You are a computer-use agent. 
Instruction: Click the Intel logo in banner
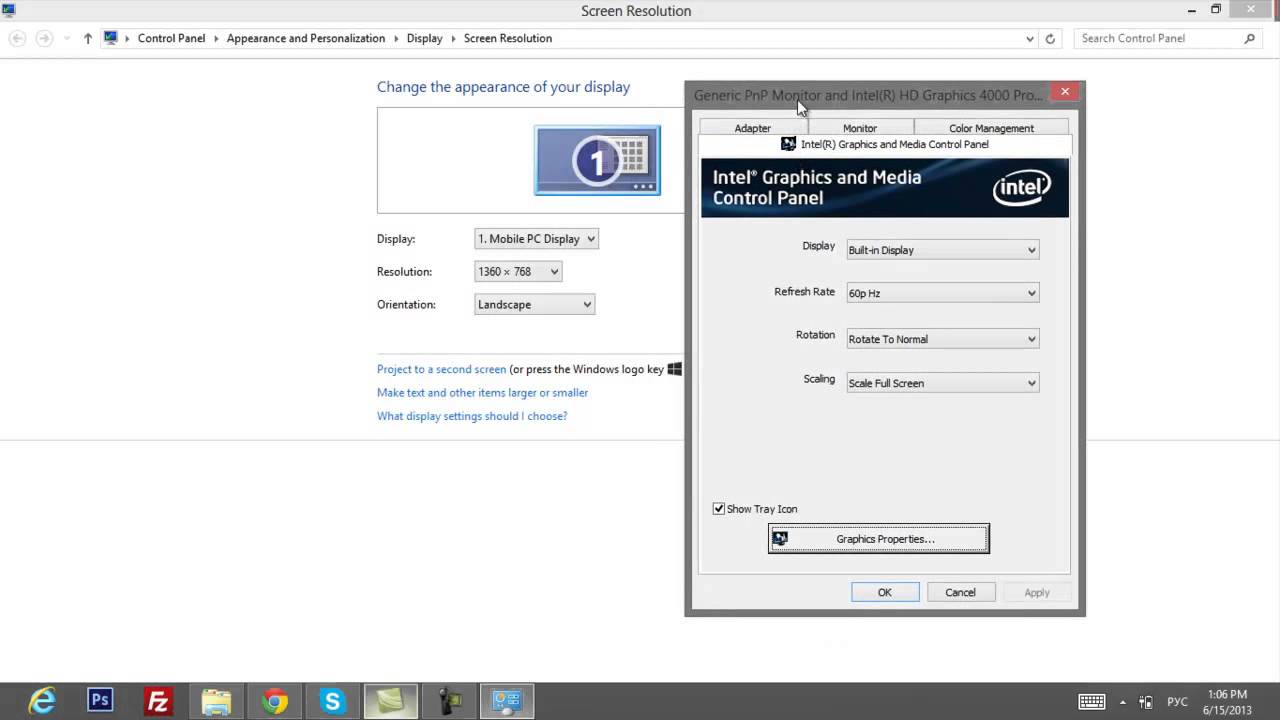pos(1022,188)
